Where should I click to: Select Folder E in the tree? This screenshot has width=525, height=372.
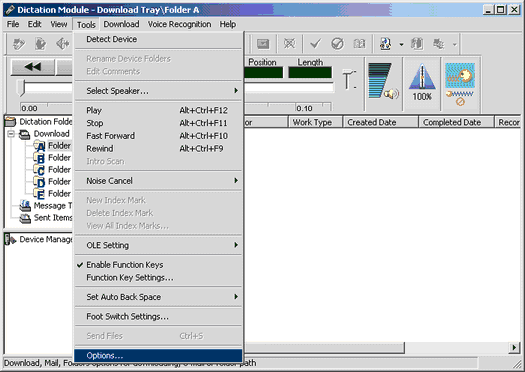53,194
